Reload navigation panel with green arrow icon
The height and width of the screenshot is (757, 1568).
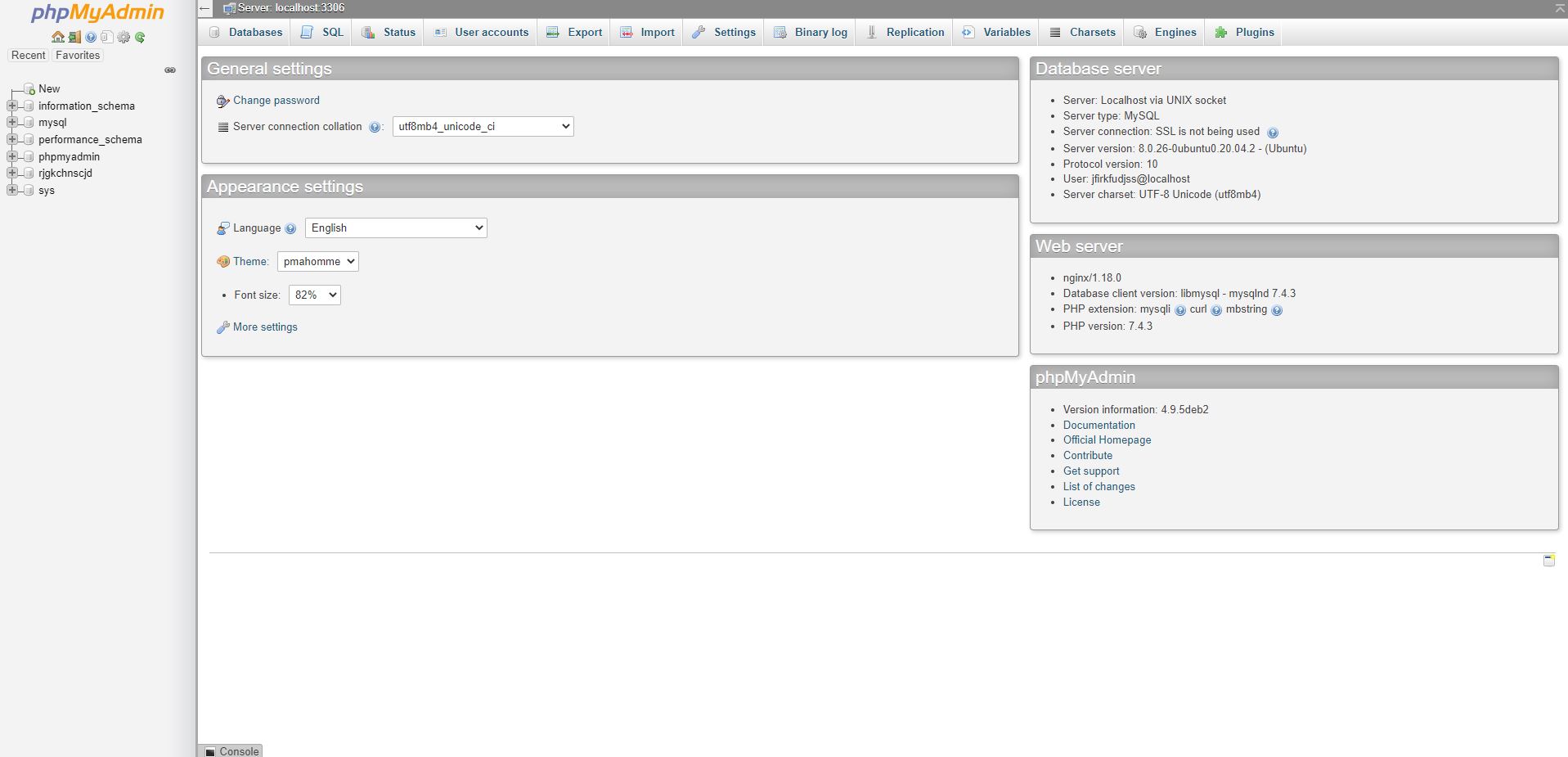tap(140, 37)
